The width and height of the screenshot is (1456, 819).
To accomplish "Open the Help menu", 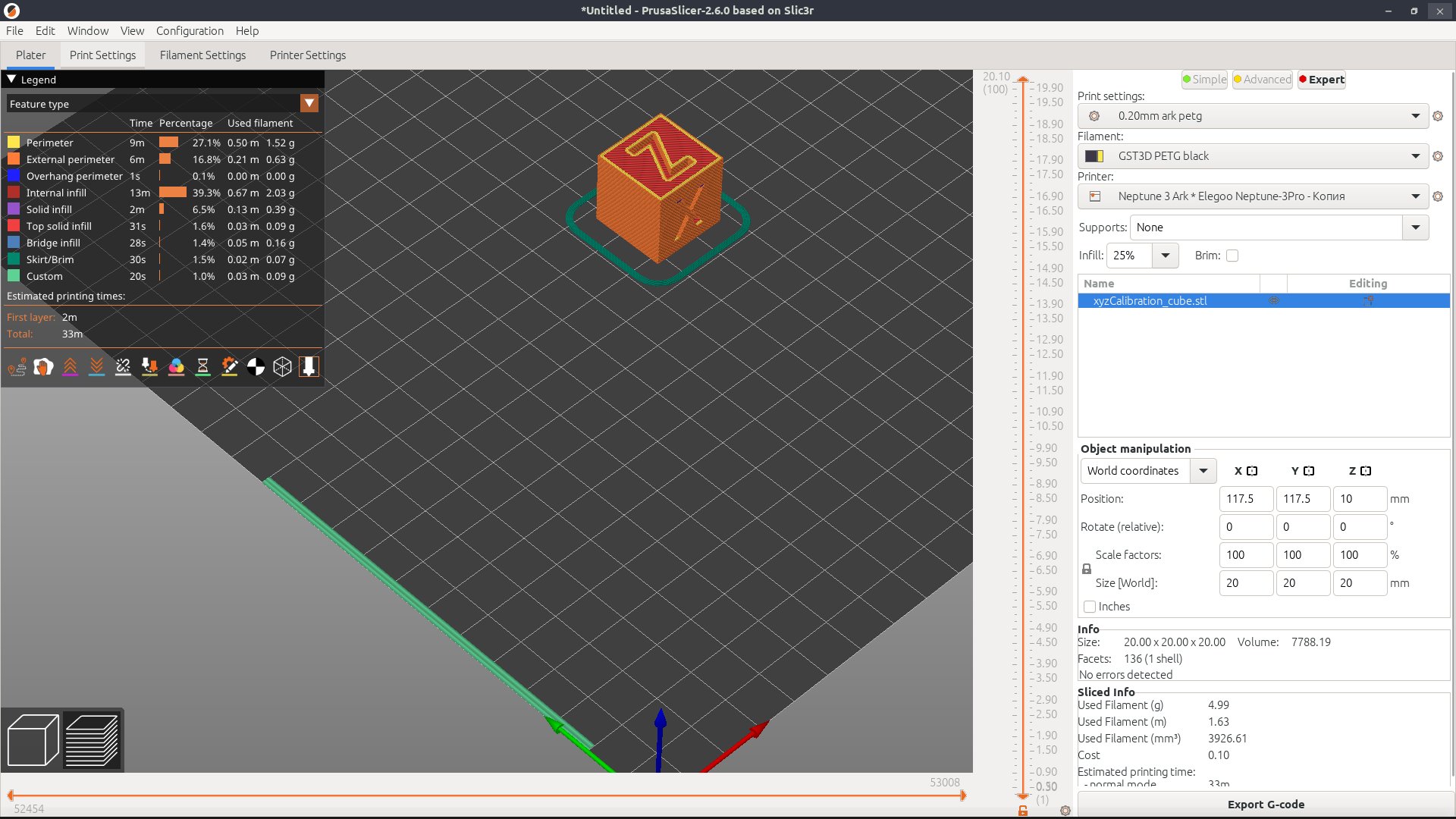I will [247, 31].
